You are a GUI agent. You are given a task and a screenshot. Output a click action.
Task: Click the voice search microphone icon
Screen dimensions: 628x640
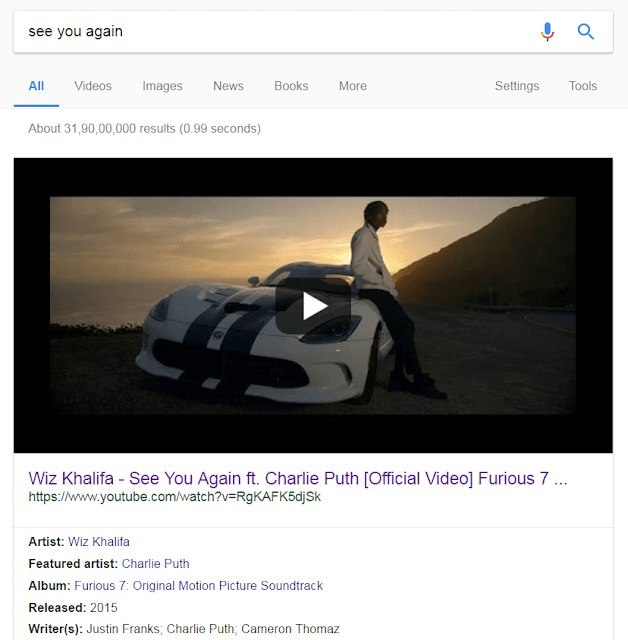tap(547, 31)
